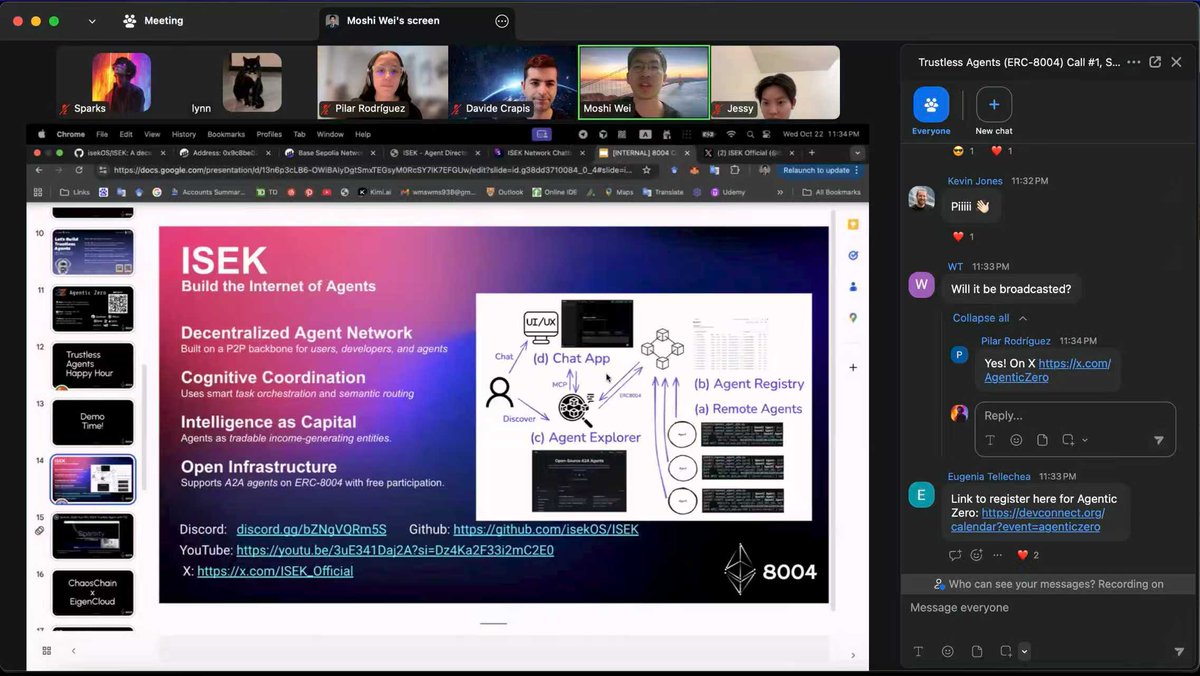The width and height of the screenshot is (1200, 676).
Task: Add reaction to Eugenia's message
Action: point(976,555)
